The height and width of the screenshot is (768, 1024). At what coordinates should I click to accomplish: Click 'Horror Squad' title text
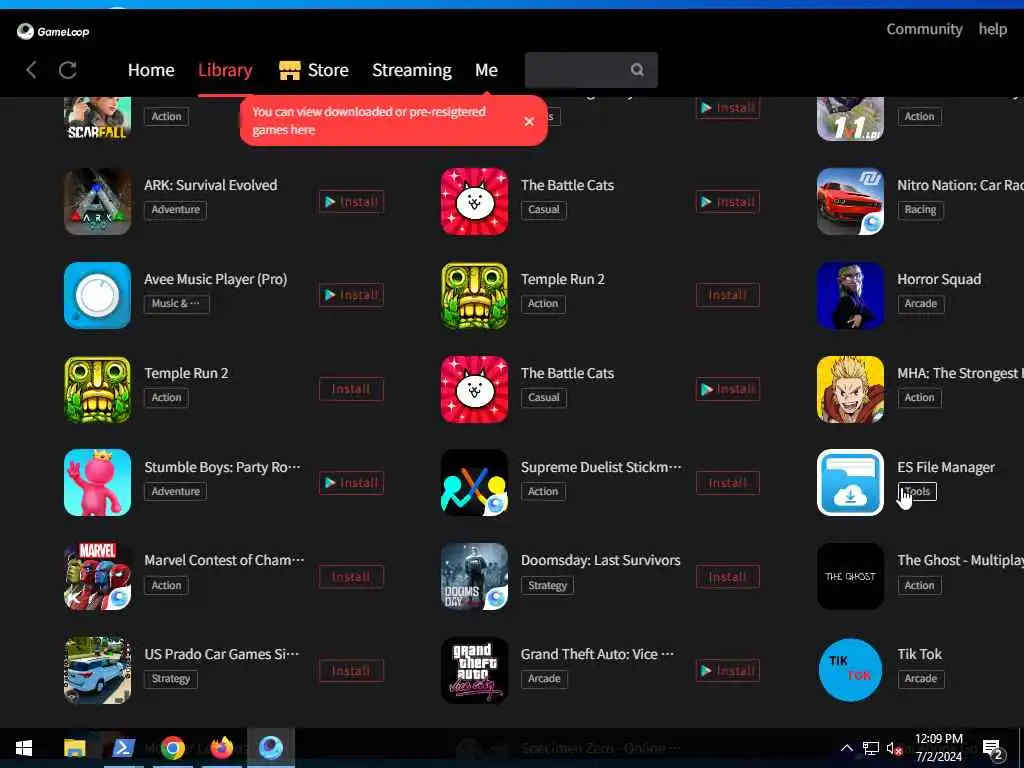click(939, 280)
